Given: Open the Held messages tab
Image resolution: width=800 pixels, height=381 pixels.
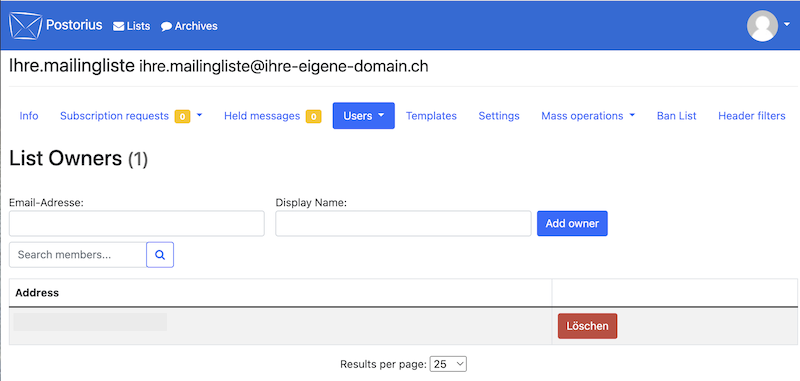Looking at the screenshot, I should 272,116.
